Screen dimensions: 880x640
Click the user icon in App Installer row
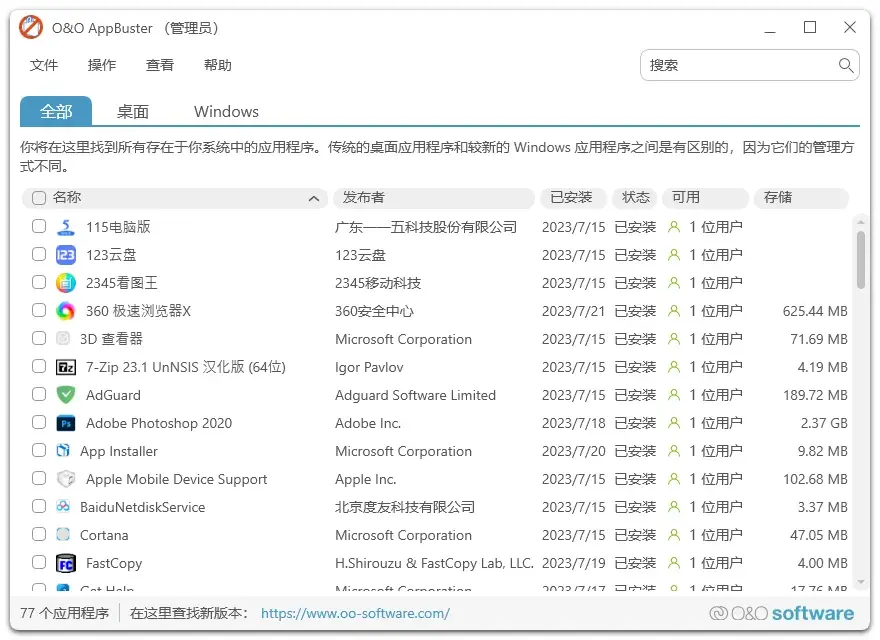673,451
